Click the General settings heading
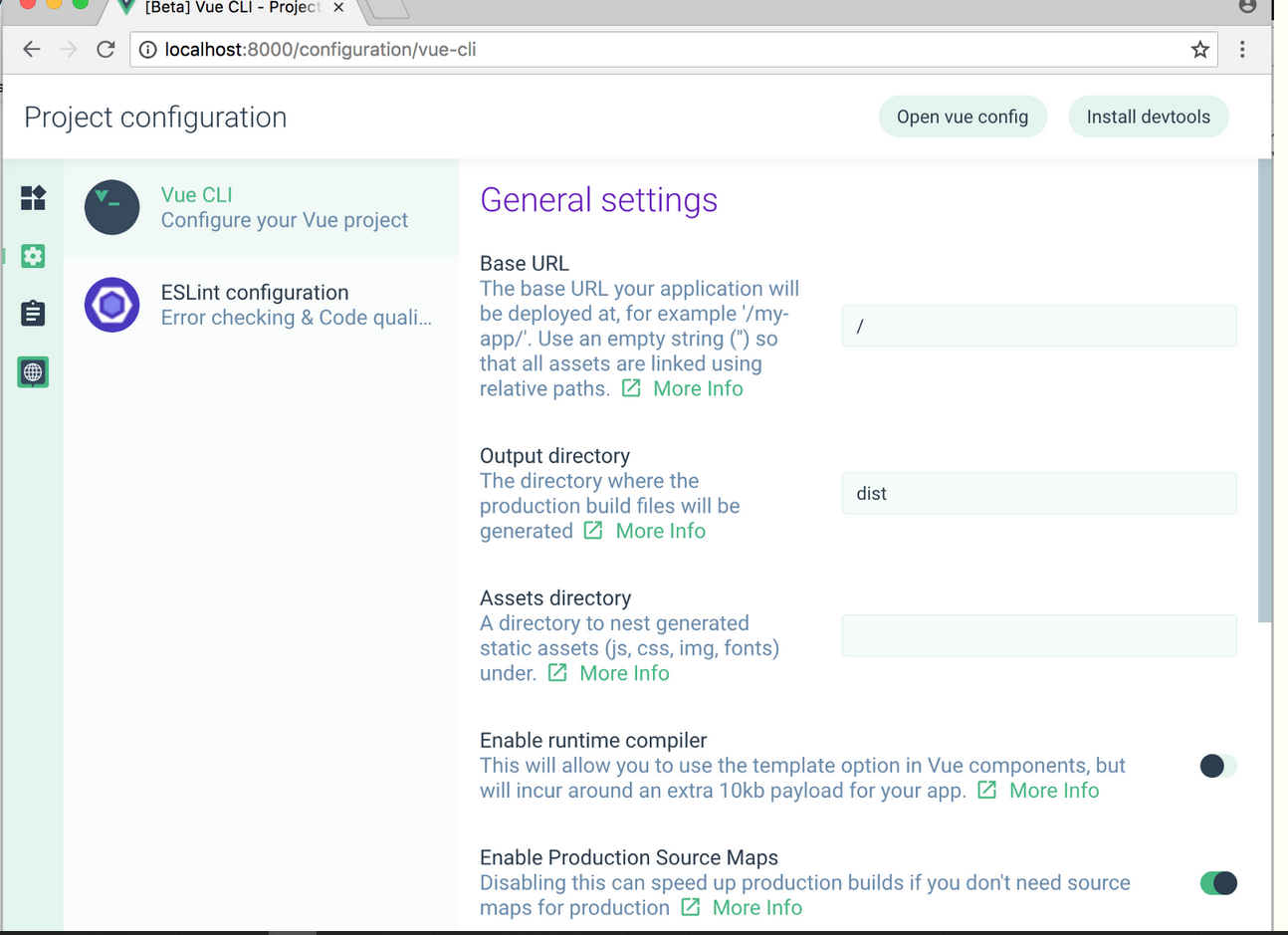This screenshot has height=935, width=1288. point(598,200)
